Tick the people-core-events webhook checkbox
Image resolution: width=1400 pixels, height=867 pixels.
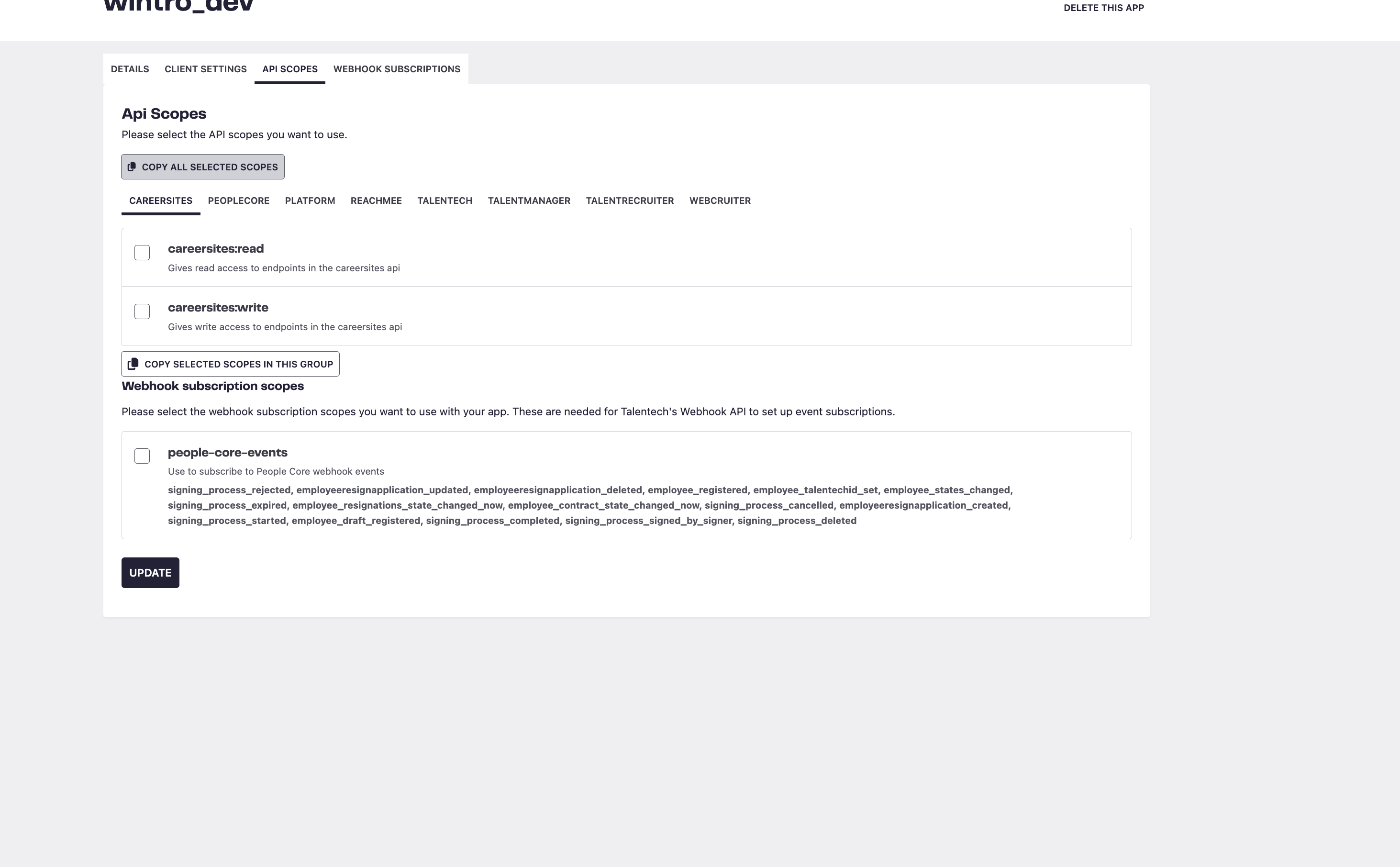point(142,456)
